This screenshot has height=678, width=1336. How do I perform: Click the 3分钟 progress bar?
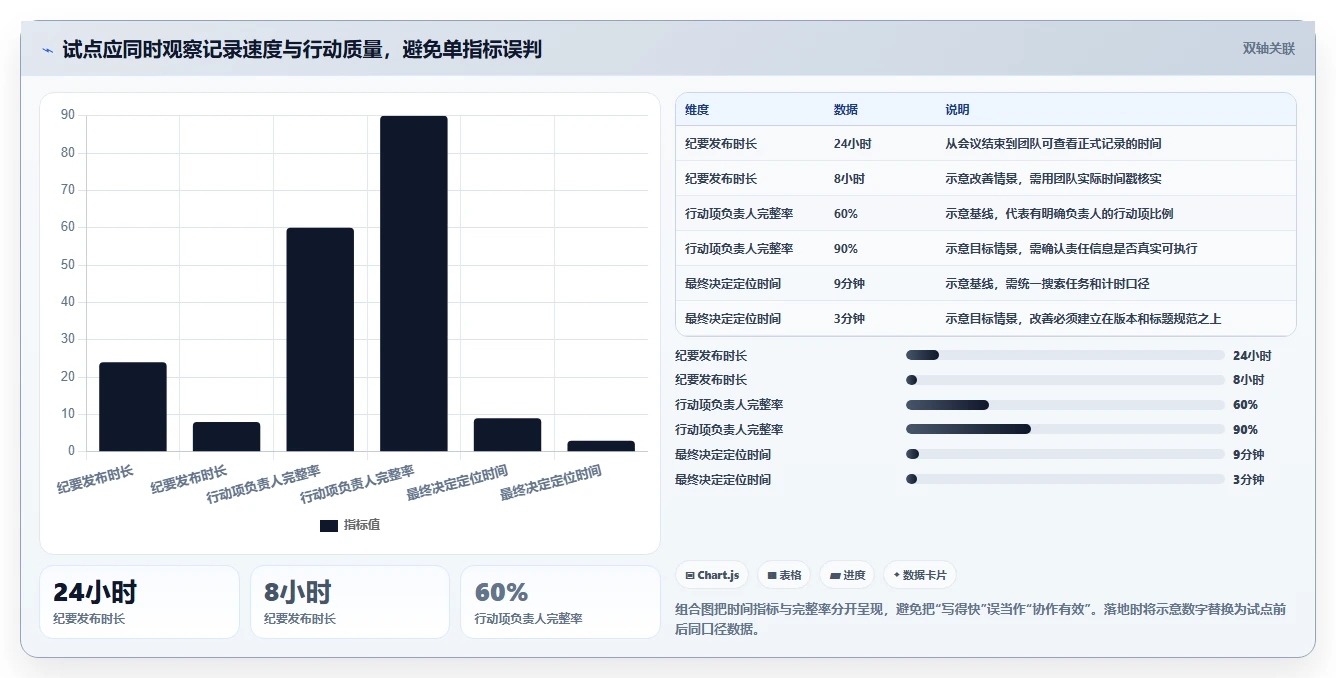tap(1065, 479)
